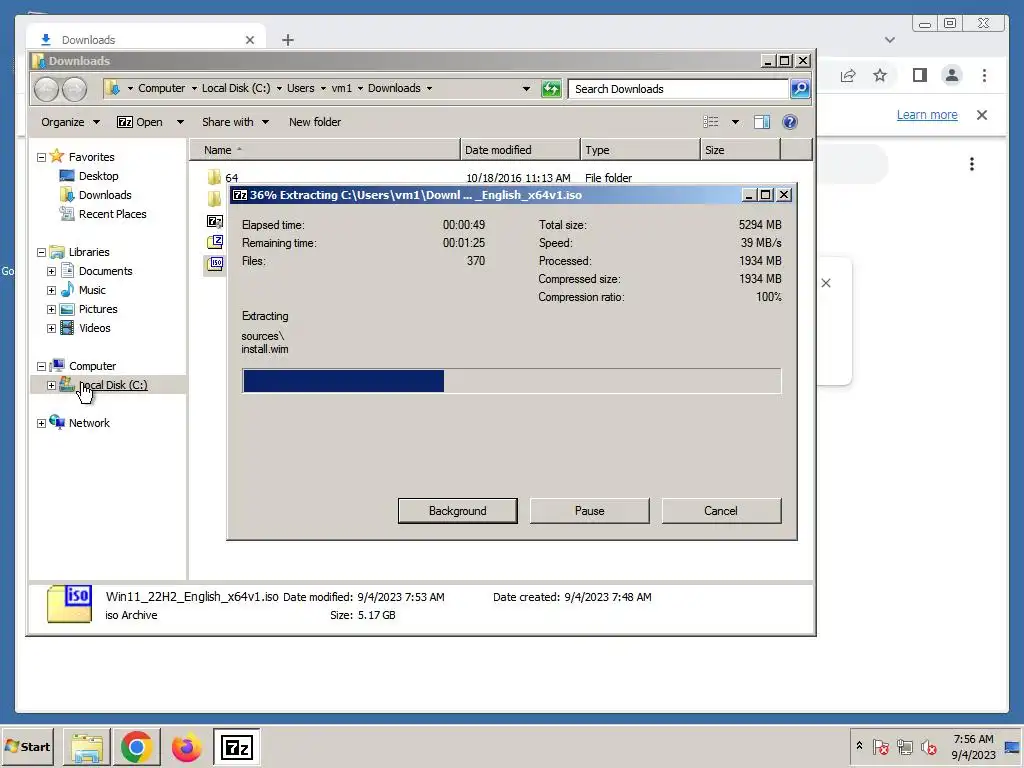
Task: Bookmark page with the star icon
Action: 880,75
